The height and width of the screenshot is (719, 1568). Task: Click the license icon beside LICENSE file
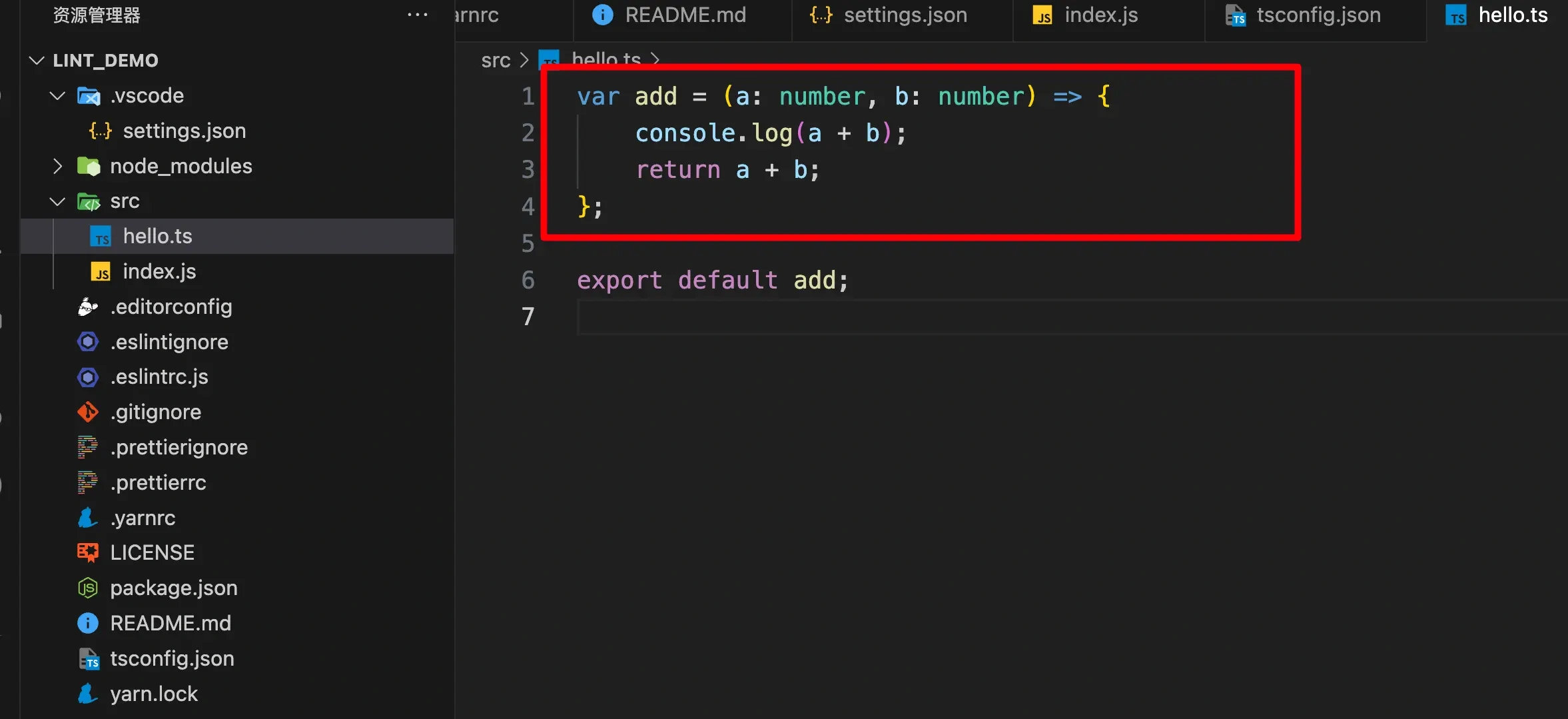88,552
